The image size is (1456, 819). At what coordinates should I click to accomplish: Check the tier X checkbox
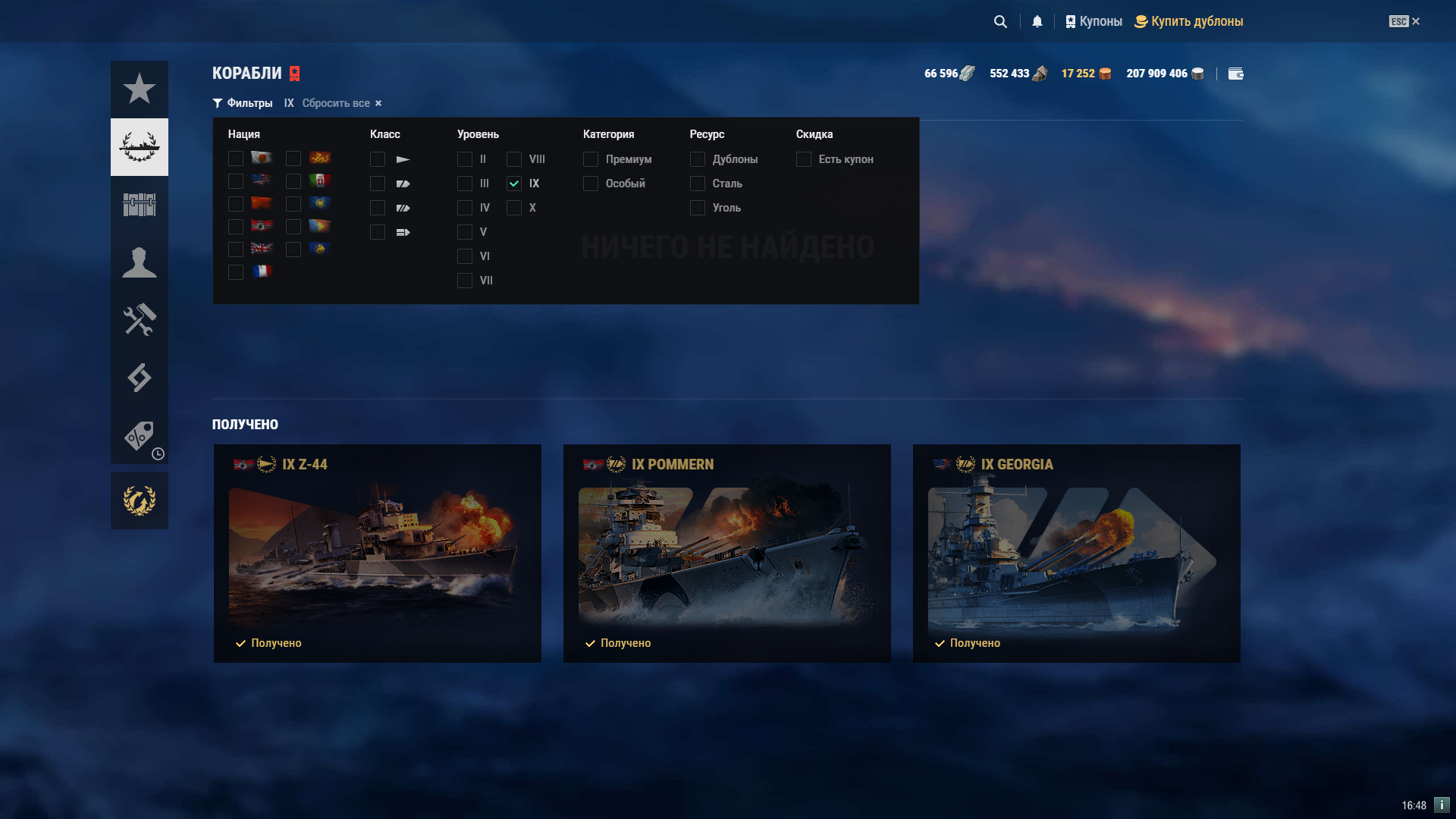pyautogui.click(x=514, y=208)
